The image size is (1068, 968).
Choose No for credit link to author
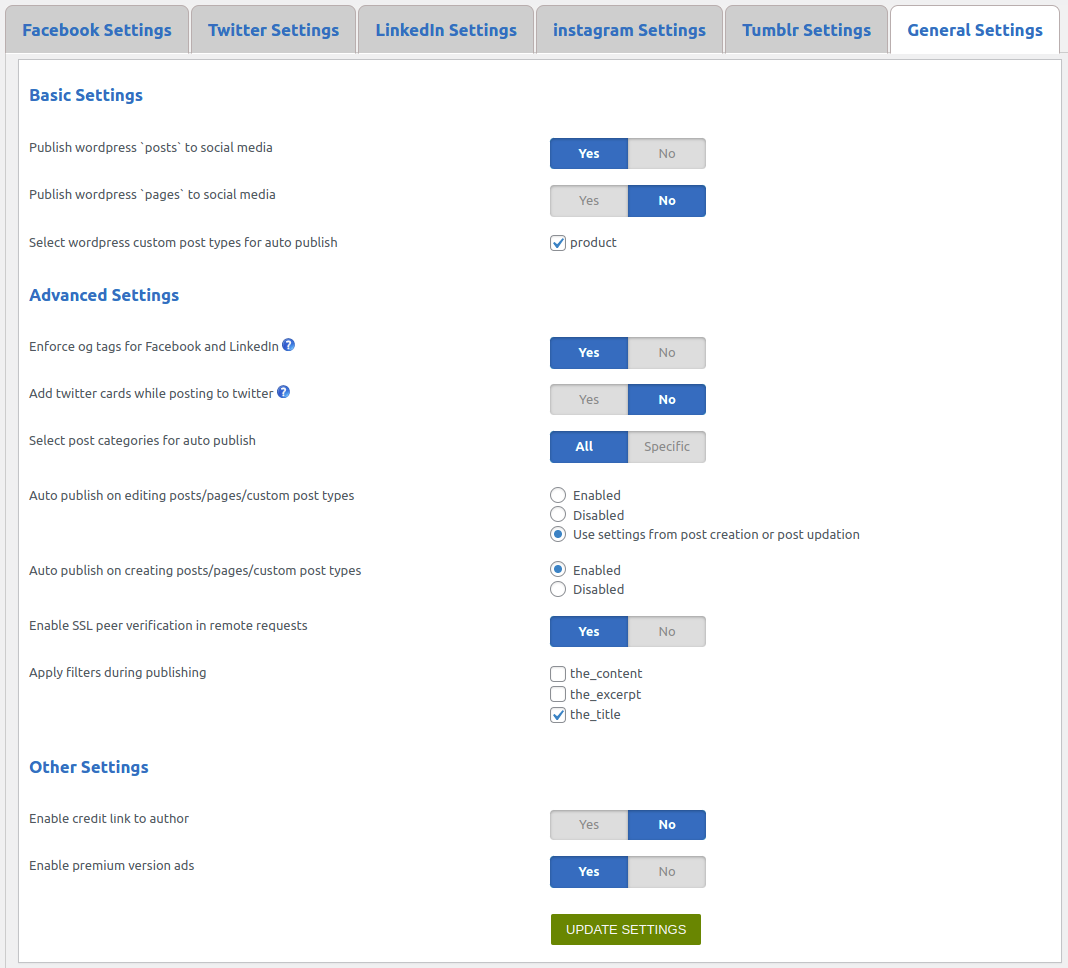pyautogui.click(x=667, y=825)
